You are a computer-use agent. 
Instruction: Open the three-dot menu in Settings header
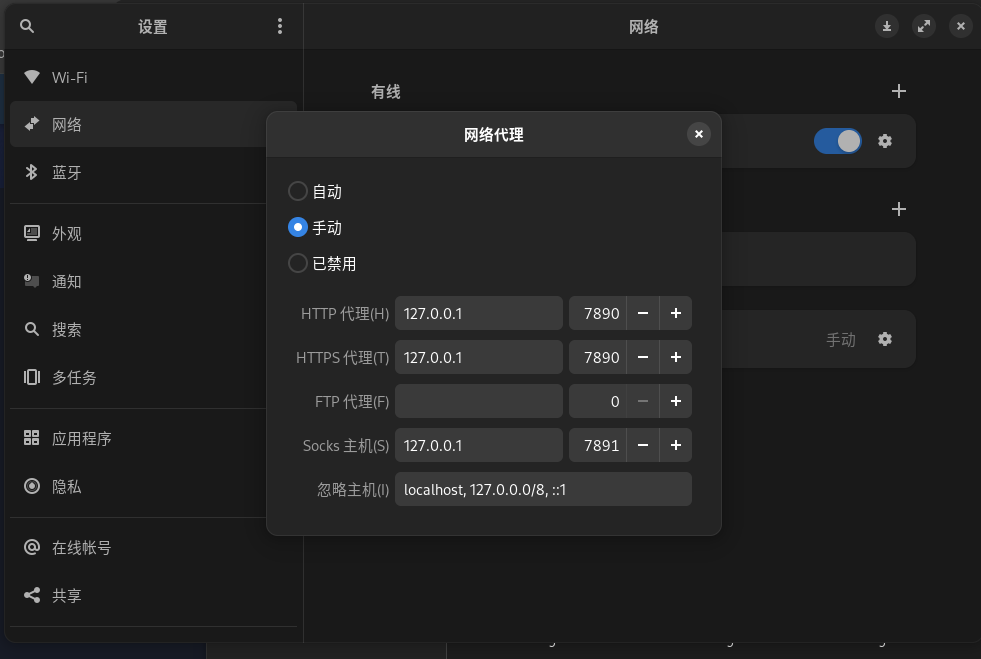click(280, 27)
